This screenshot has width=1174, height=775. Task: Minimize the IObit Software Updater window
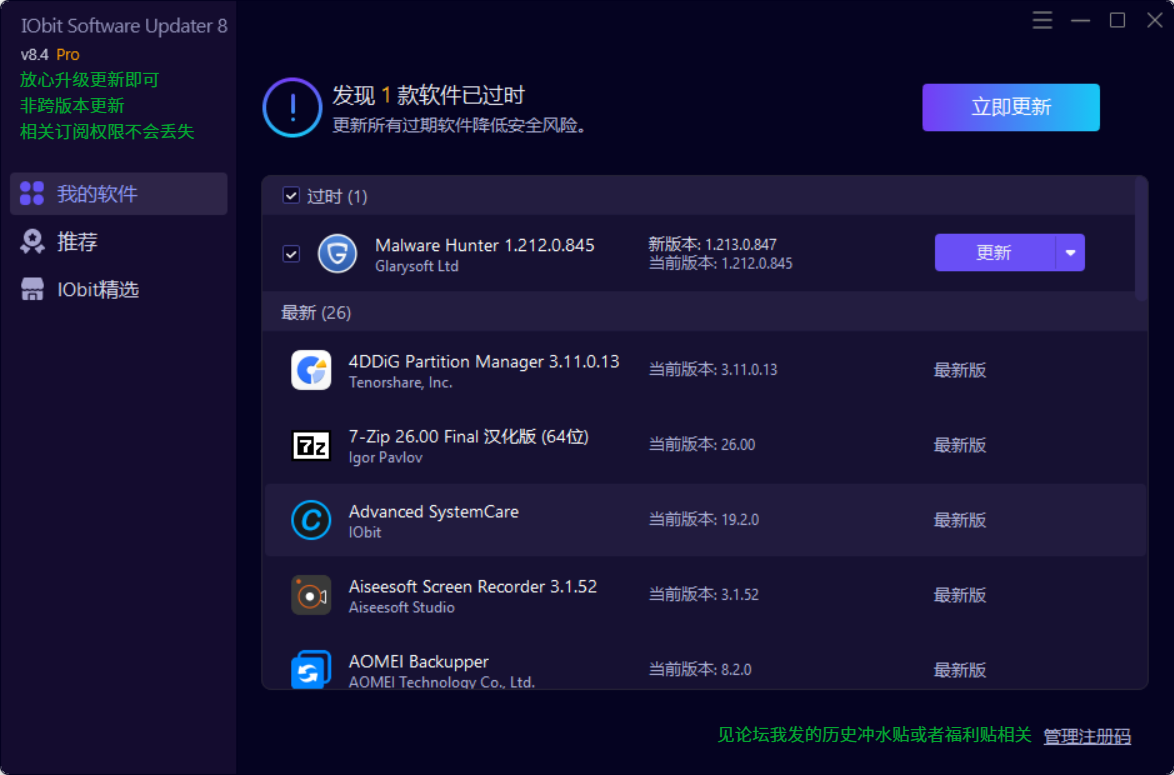(x=1080, y=21)
